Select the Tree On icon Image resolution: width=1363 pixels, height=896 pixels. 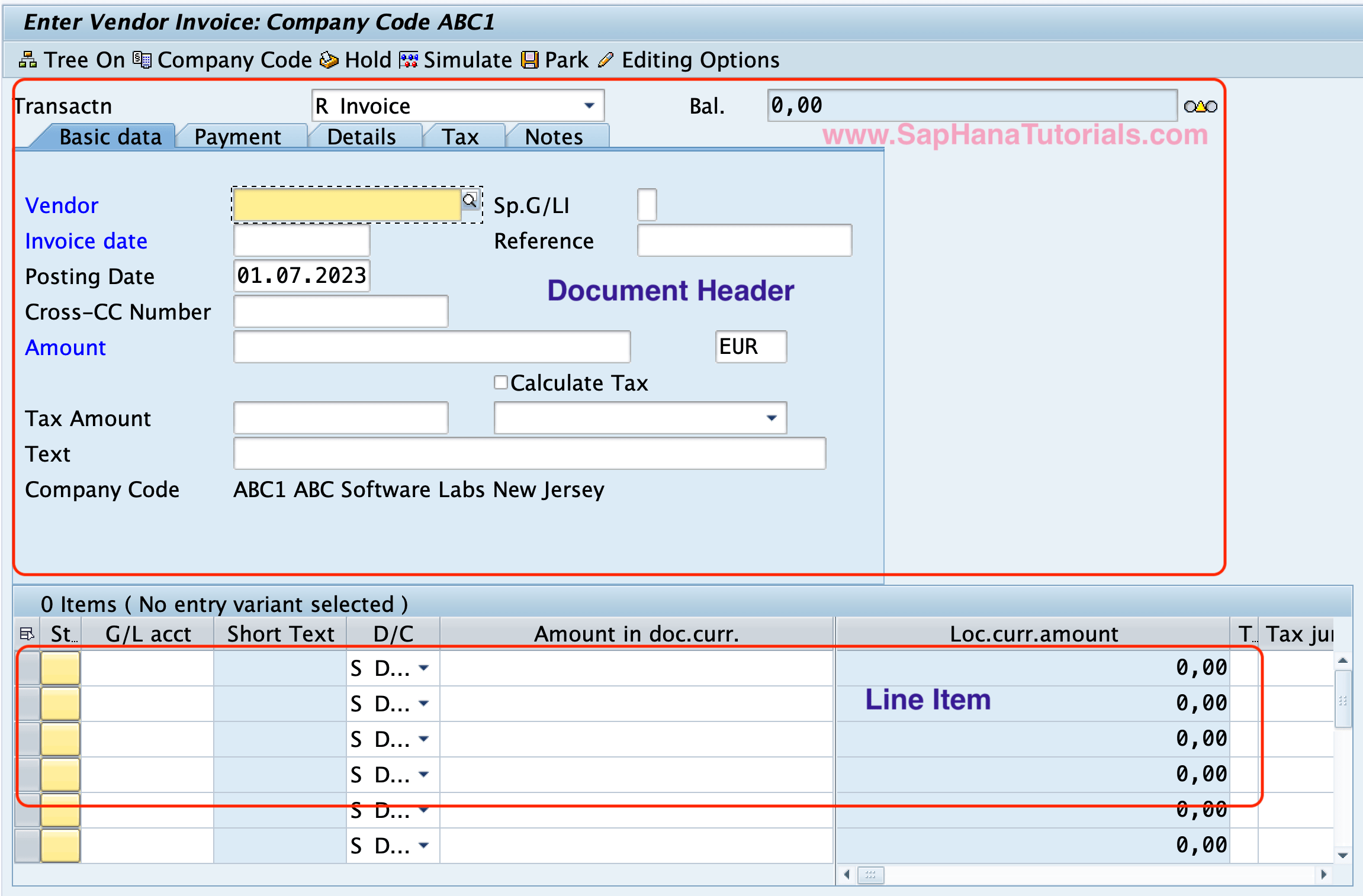click(28, 59)
